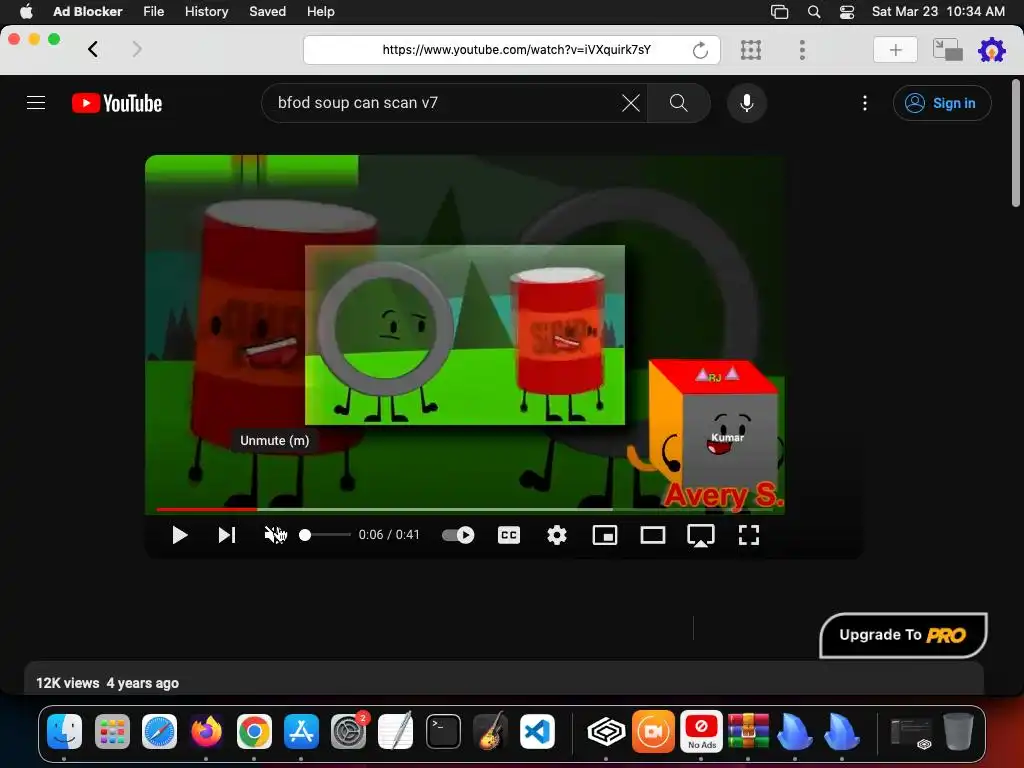Open Ad Blocker gear settings icon
Screen dimensions: 1024x768
coord(991,50)
